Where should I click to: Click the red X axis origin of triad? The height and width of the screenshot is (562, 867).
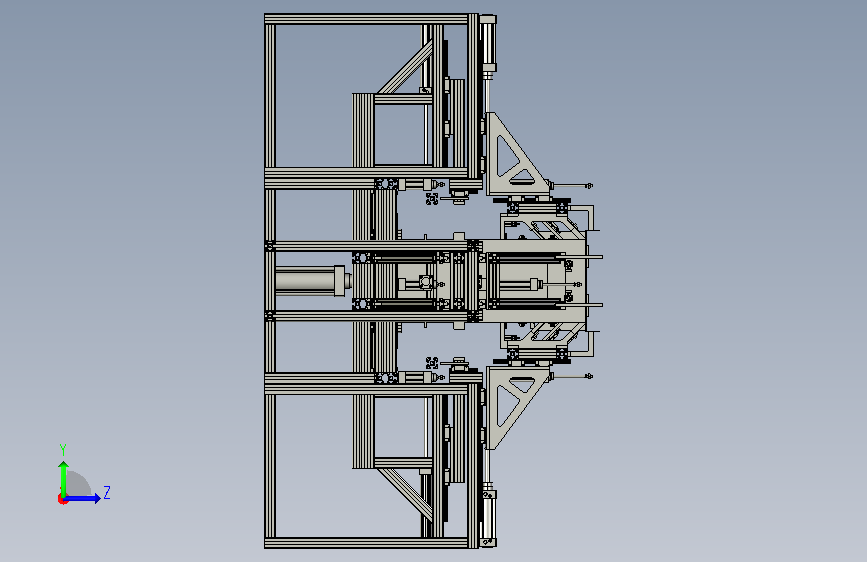coord(62,499)
